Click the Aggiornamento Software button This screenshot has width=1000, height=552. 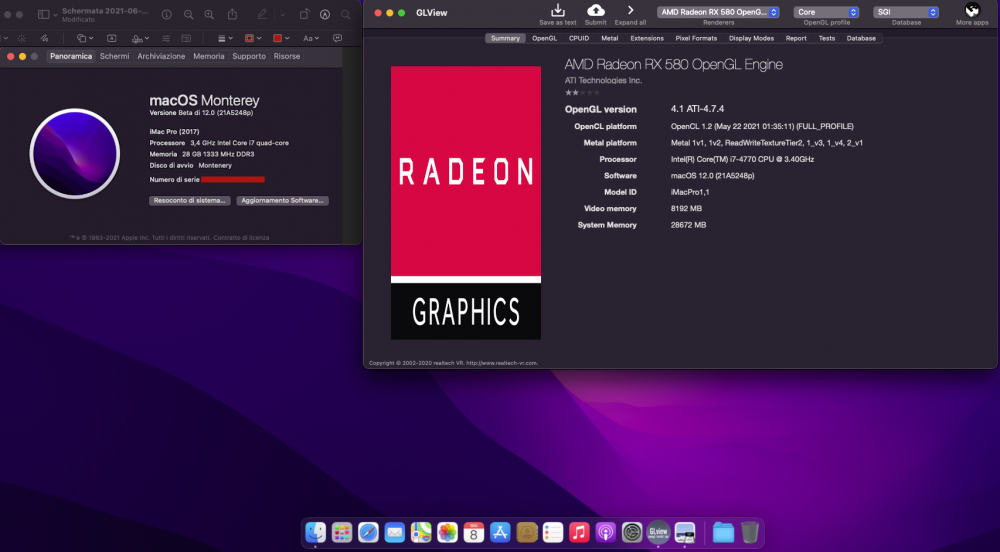[x=283, y=200]
